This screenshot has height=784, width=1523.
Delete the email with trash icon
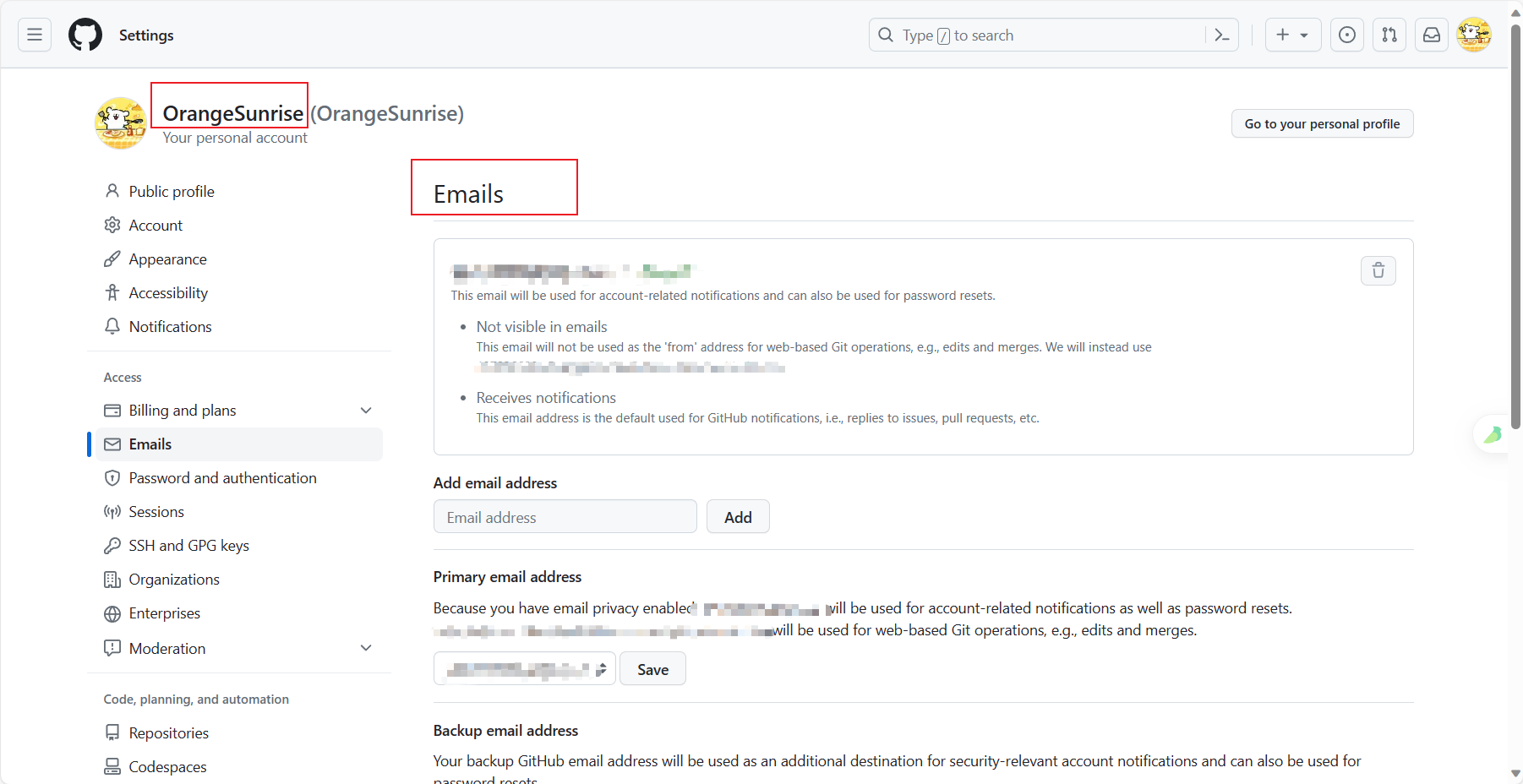[1378, 270]
